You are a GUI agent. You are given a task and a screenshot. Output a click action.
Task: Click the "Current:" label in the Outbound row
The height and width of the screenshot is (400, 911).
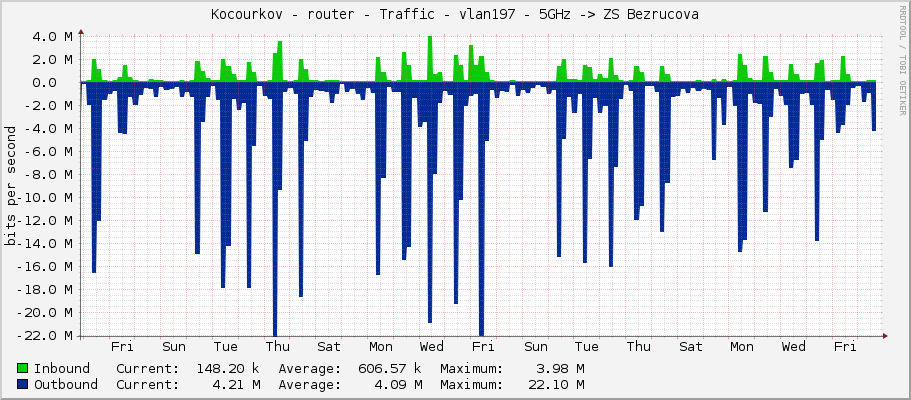tap(148, 384)
